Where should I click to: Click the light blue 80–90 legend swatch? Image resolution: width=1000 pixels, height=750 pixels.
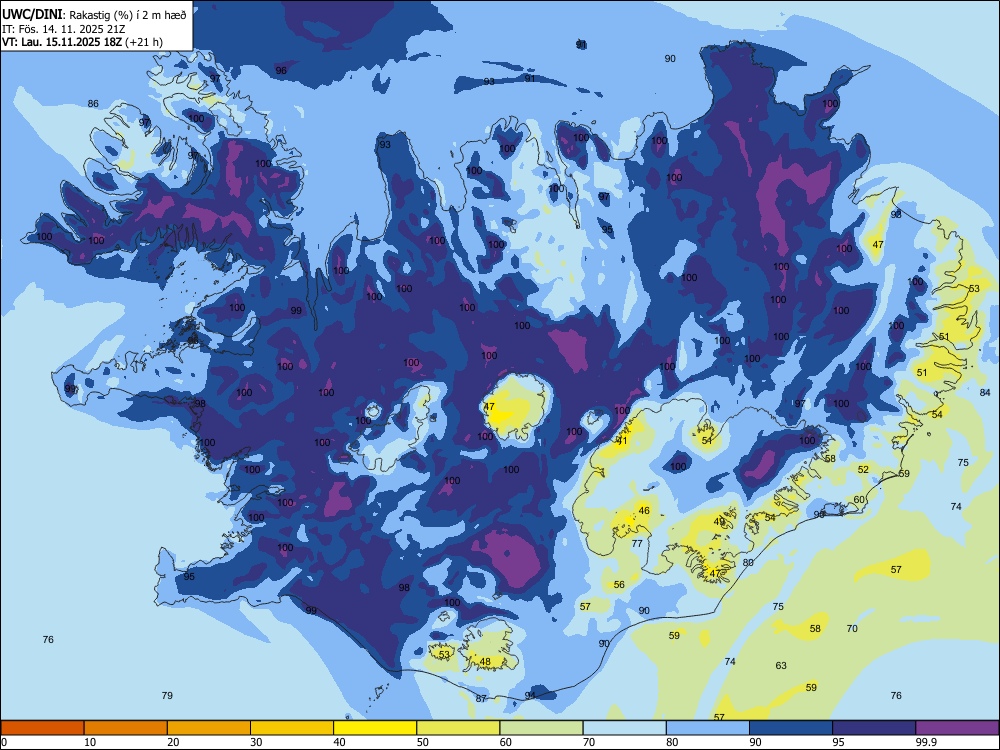pos(708,728)
